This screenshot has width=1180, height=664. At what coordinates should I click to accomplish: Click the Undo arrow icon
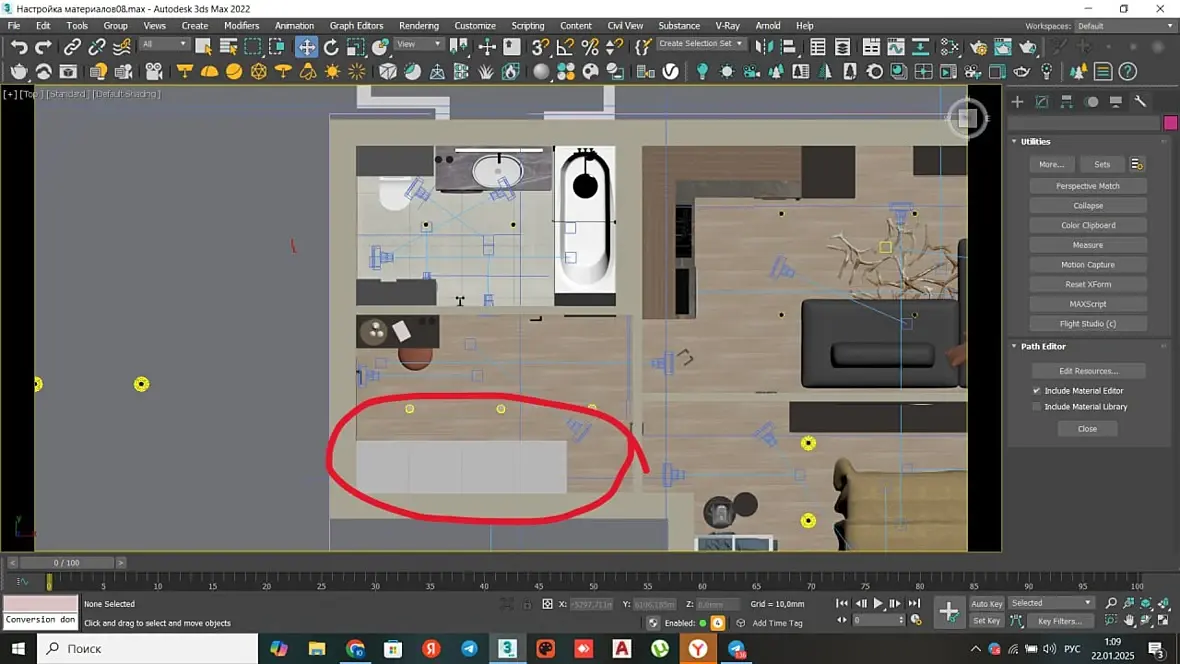[19, 46]
